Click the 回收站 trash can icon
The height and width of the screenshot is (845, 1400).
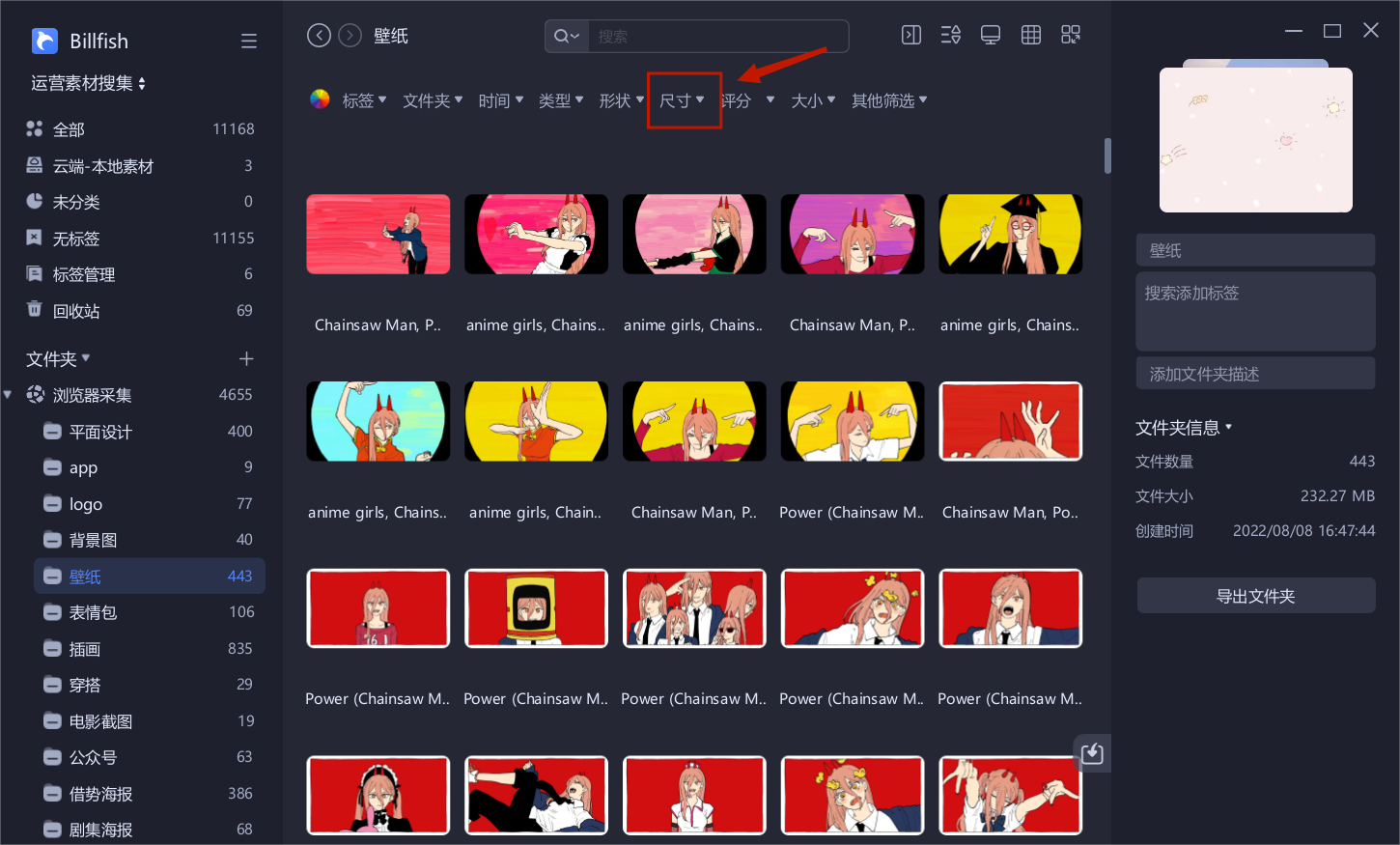tap(35, 309)
